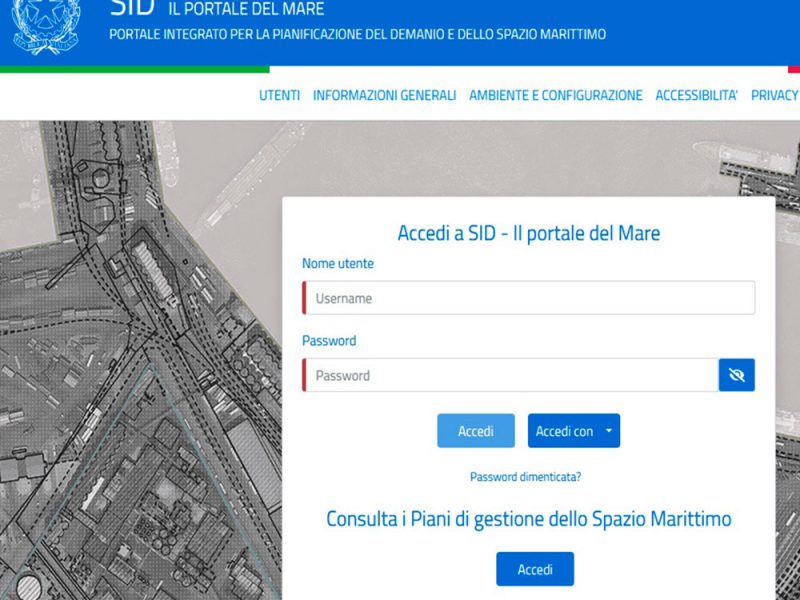Click Accedi under Consulta i Piani
Image resolution: width=800 pixels, height=600 pixels.
[x=535, y=568]
